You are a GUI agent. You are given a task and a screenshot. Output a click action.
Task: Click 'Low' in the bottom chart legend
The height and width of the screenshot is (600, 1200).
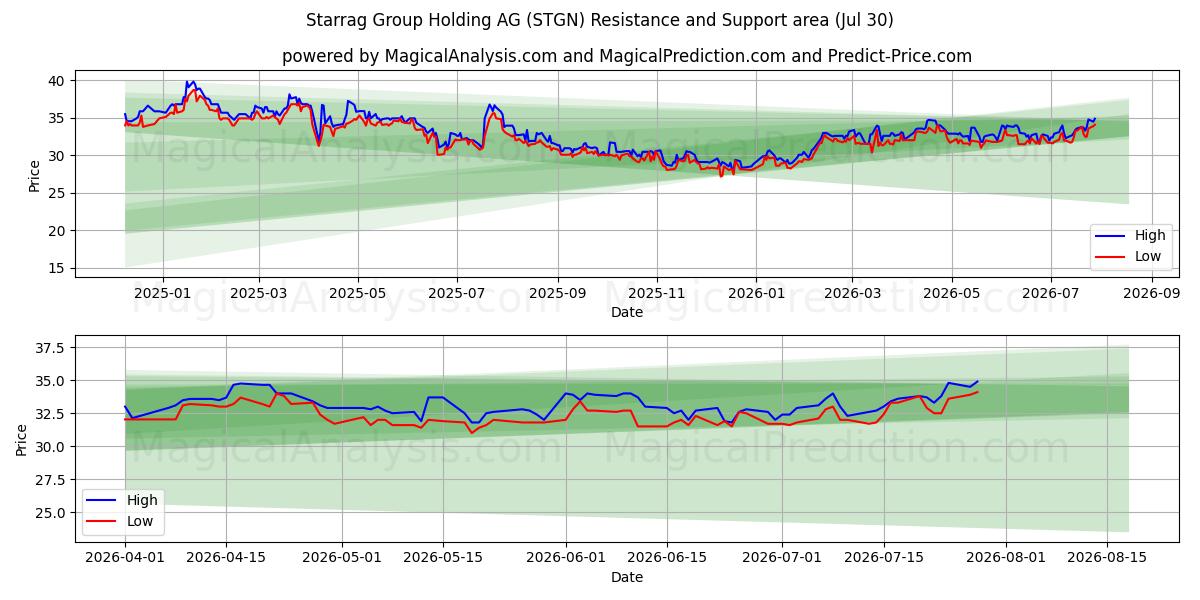(x=139, y=521)
